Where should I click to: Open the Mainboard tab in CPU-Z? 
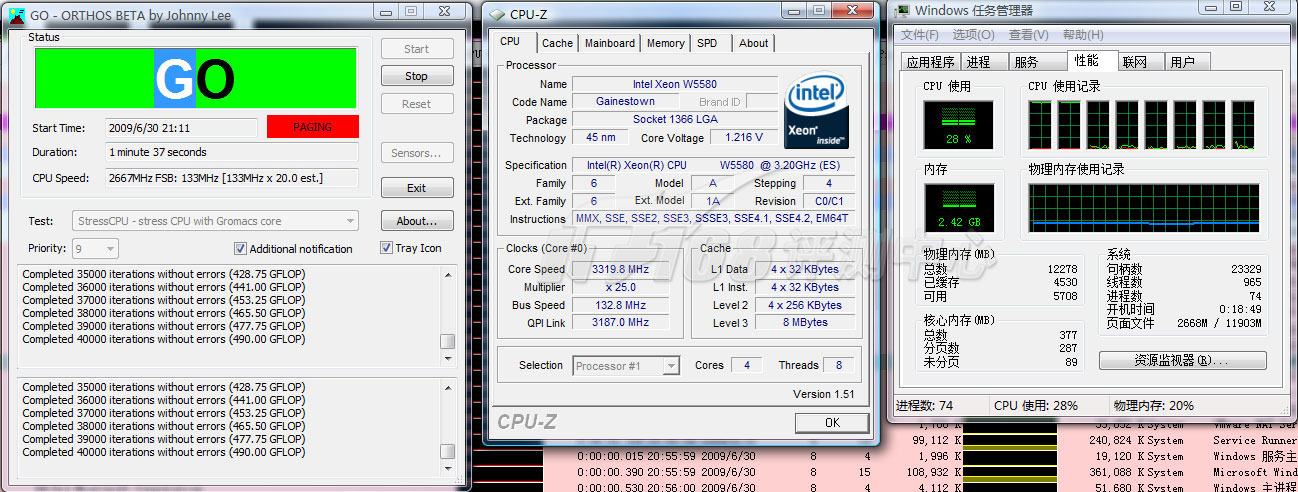[610, 43]
